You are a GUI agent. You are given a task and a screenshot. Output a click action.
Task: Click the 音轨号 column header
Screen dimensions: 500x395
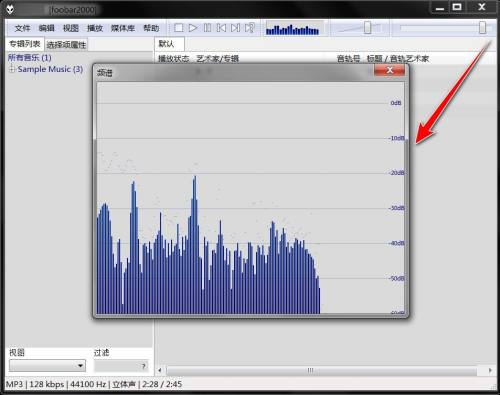point(348,59)
